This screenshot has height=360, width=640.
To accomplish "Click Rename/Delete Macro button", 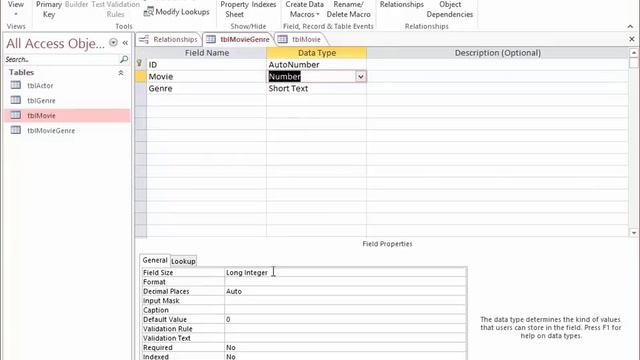I will [x=349, y=9].
